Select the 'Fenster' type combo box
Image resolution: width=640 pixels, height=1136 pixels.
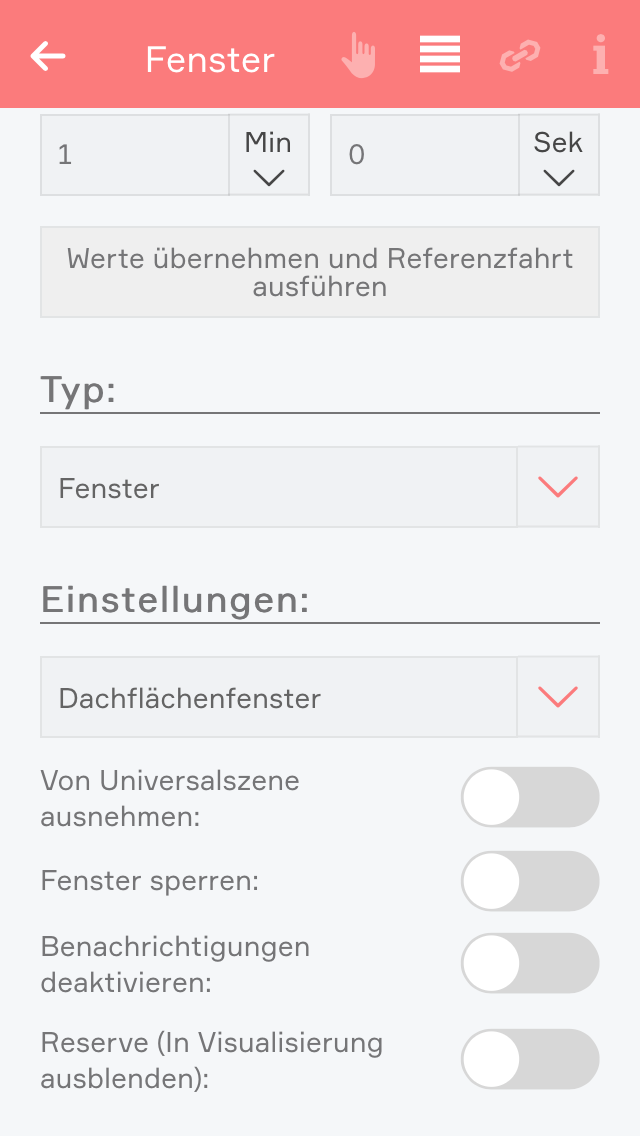pyautogui.click(x=278, y=488)
